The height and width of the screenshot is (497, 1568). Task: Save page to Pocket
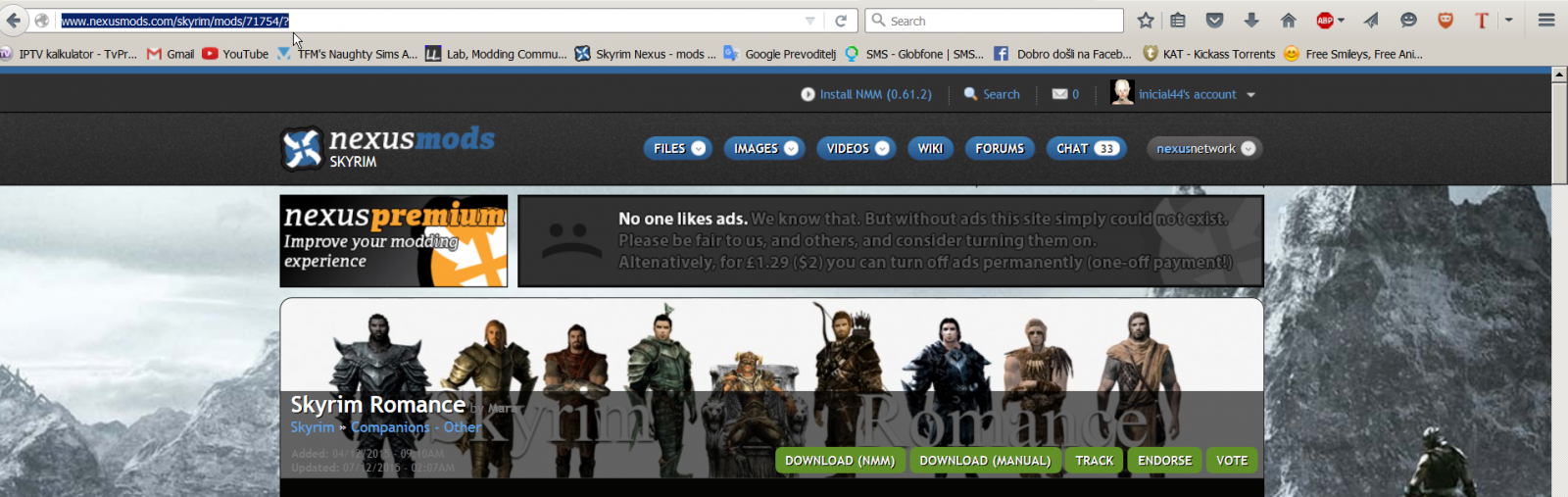(1215, 21)
